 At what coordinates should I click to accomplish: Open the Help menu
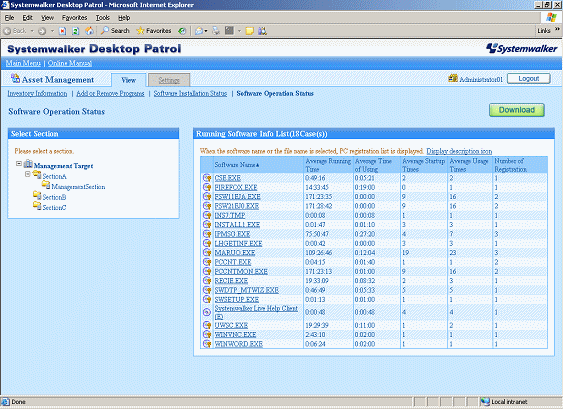124,18
